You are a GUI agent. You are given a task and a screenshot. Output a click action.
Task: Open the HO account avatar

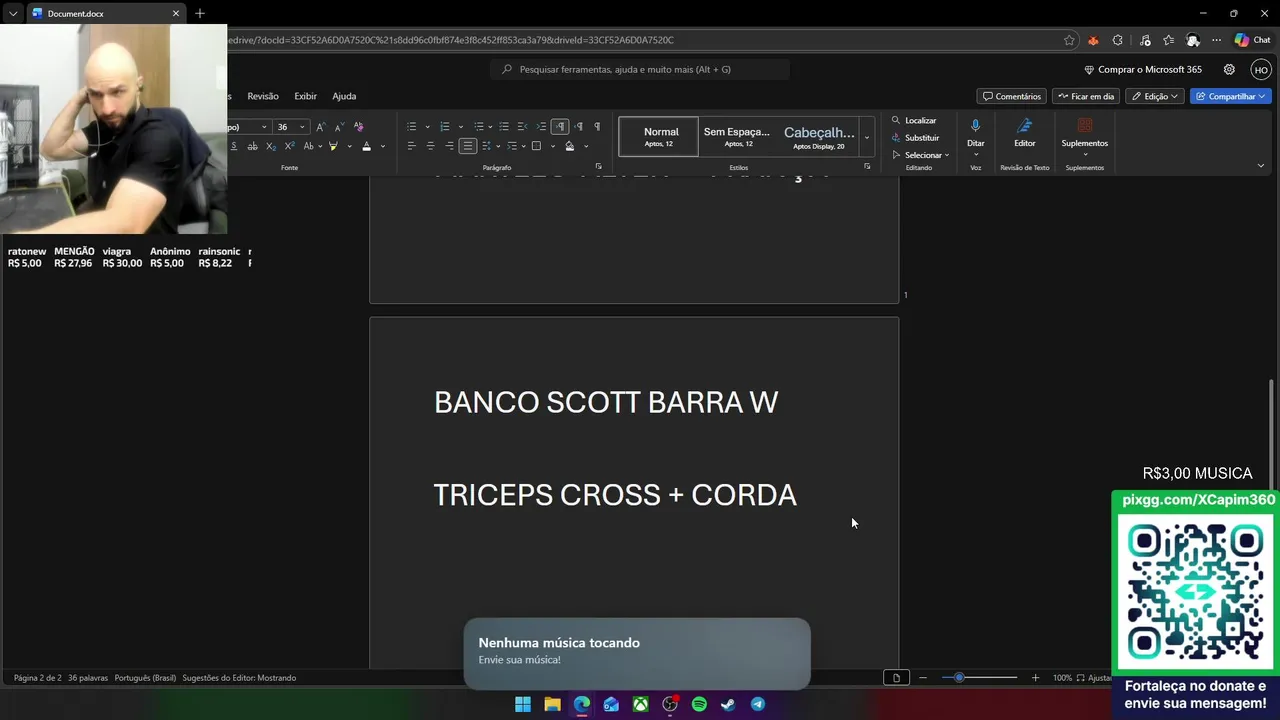point(1261,70)
